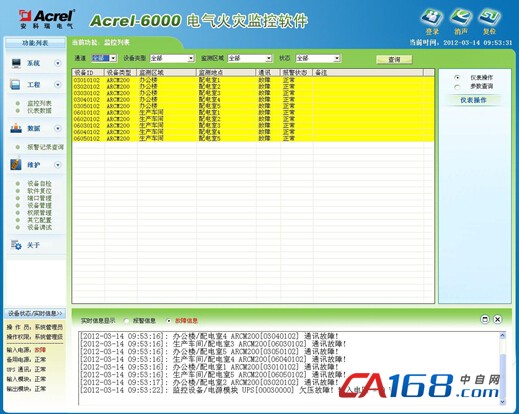Select the 报警信息 radio option

(x=126, y=321)
